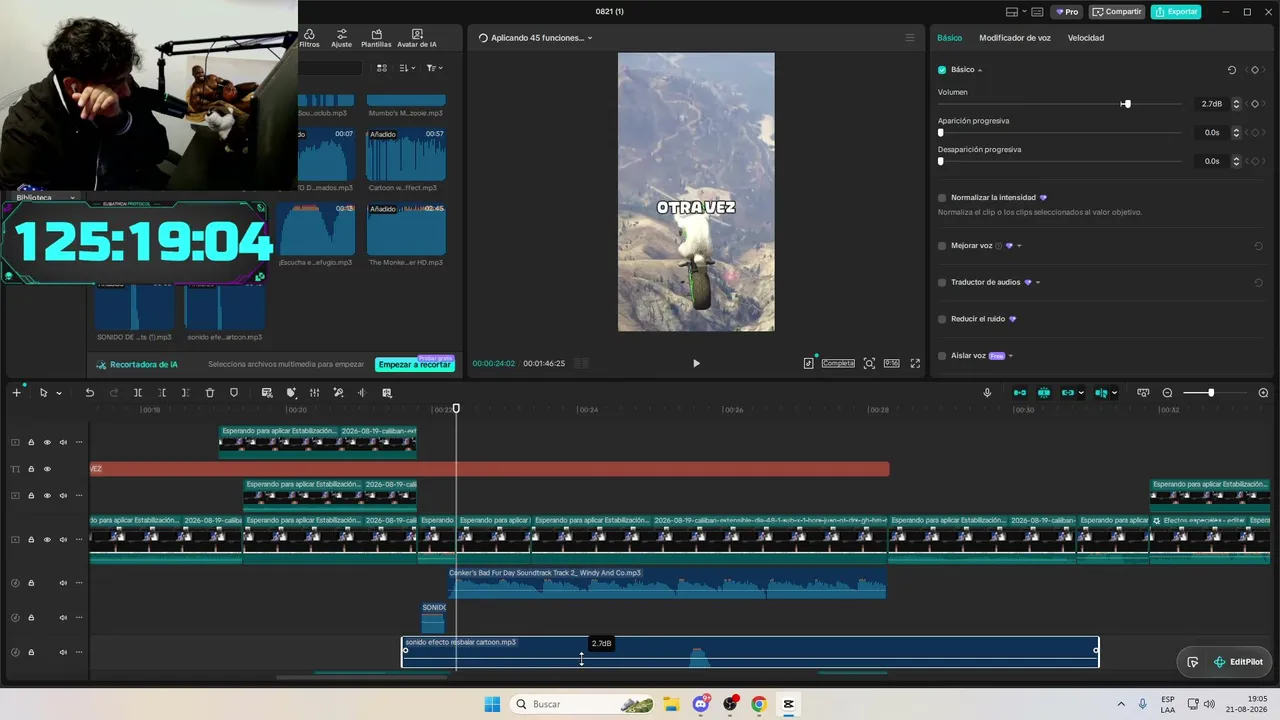Collapse the Básico section arrow

click(980, 70)
